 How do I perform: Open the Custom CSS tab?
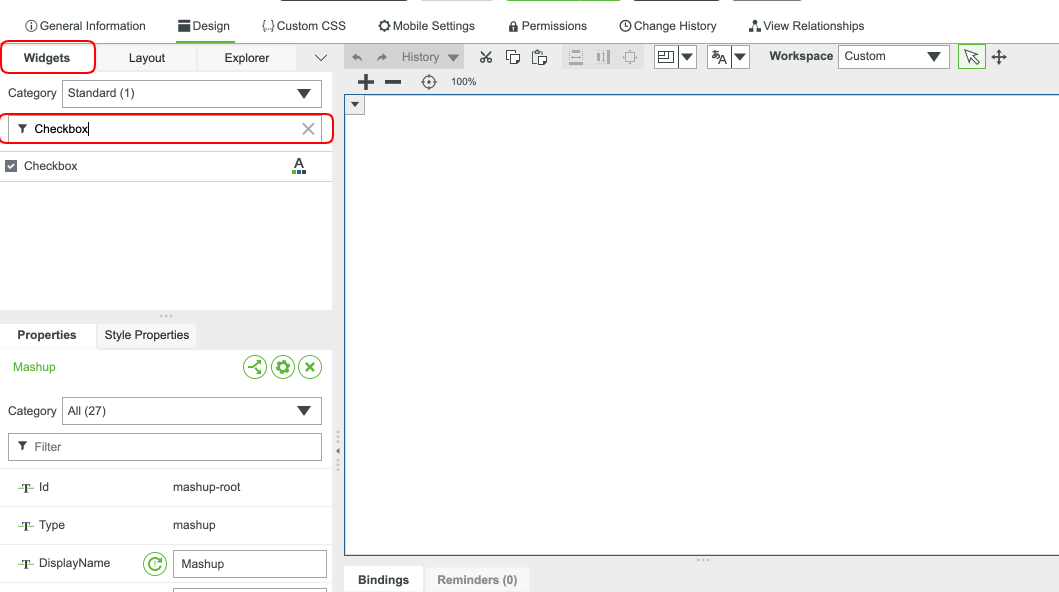pyautogui.click(x=304, y=26)
